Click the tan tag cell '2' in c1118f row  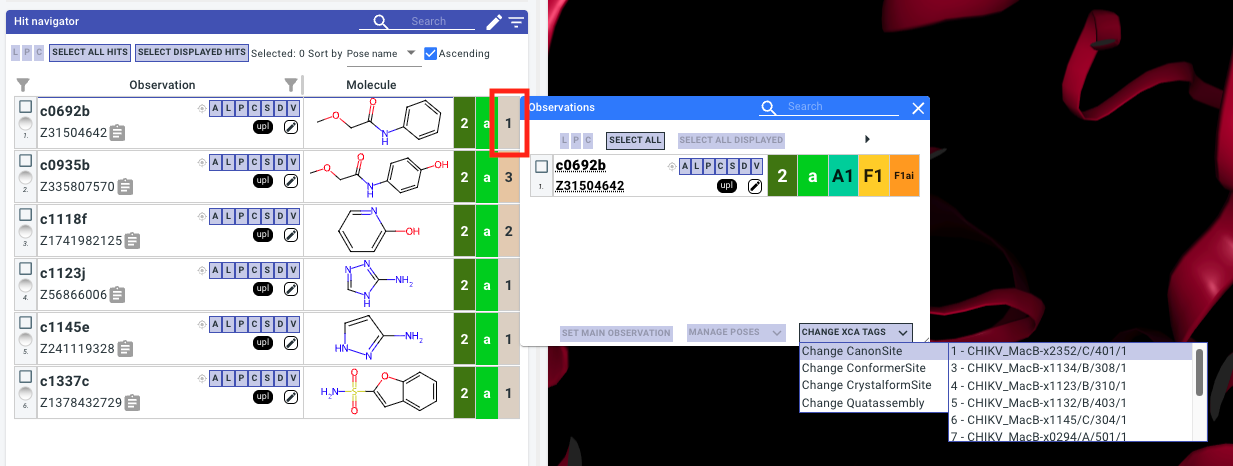(508, 232)
